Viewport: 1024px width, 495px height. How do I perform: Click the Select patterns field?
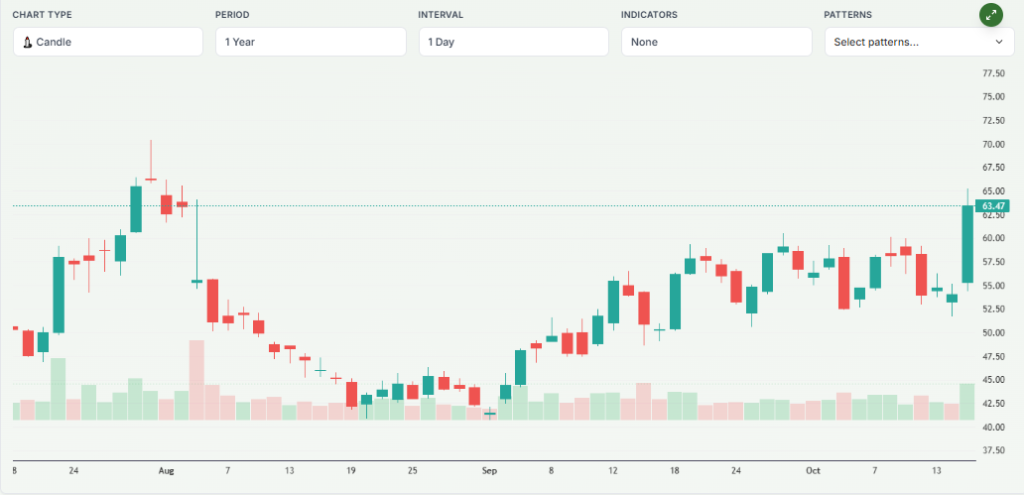pos(905,42)
